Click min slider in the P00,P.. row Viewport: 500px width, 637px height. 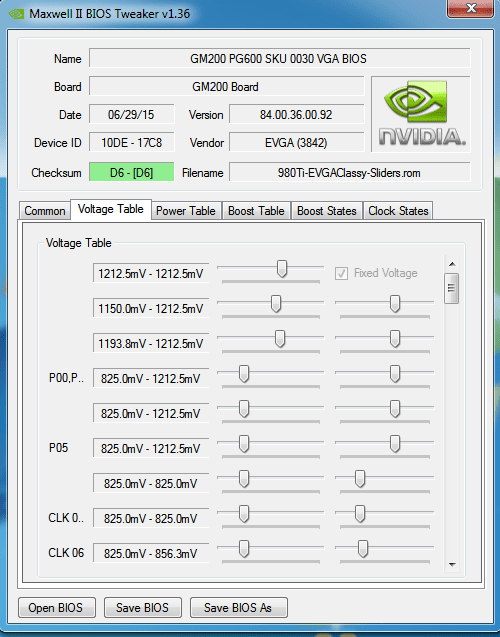244,374
